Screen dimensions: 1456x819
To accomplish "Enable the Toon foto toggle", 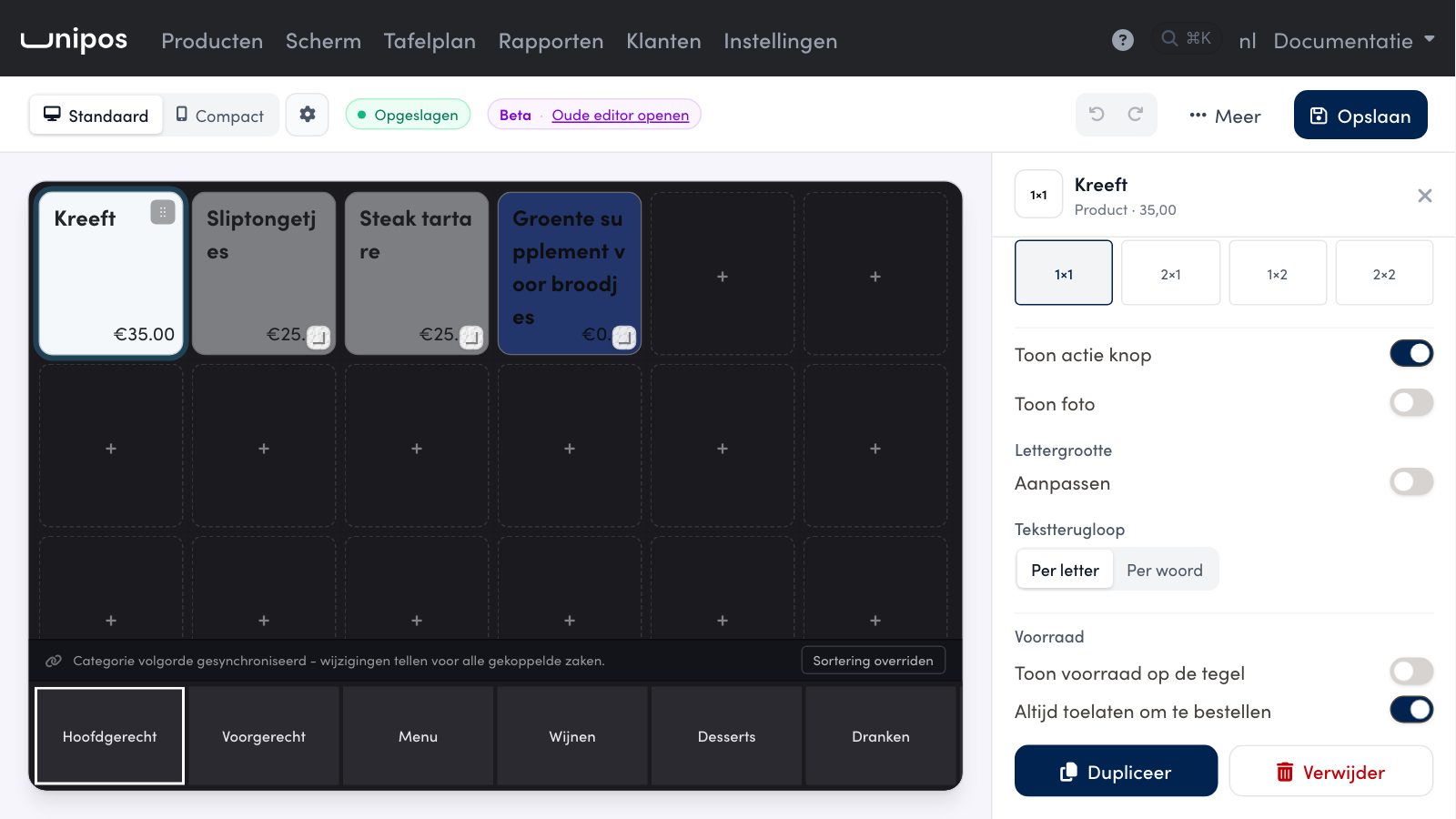I will pos(1411,402).
